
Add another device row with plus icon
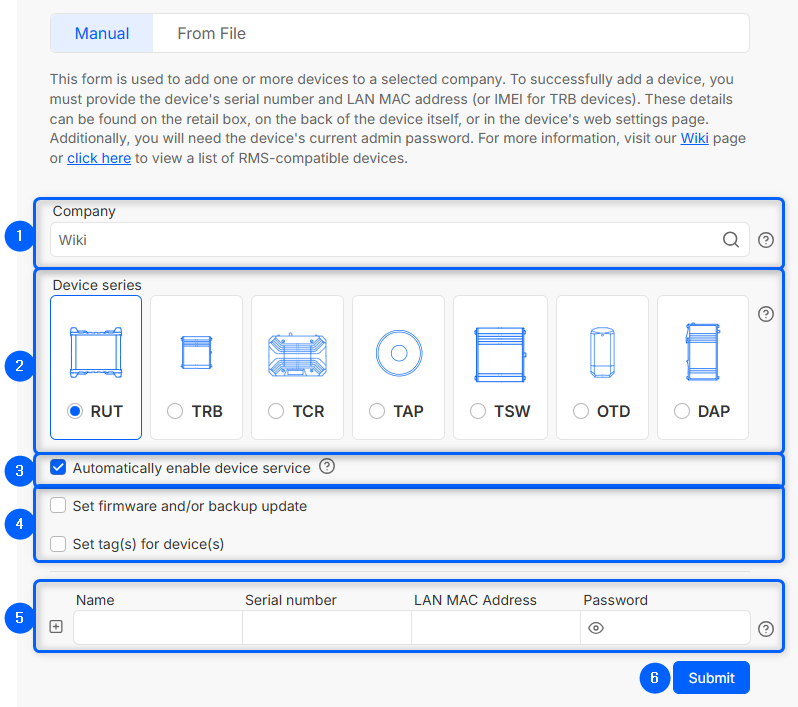coord(56,627)
